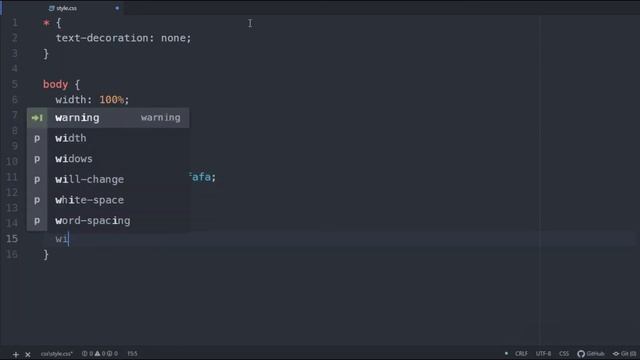Click the plus icon in status bar

[x=16, y=354]
